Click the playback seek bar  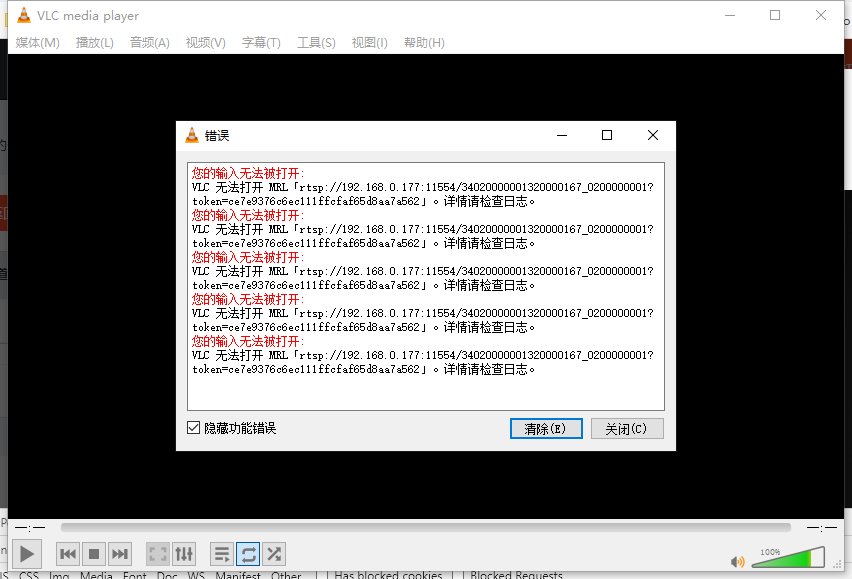tap(425, 527)
